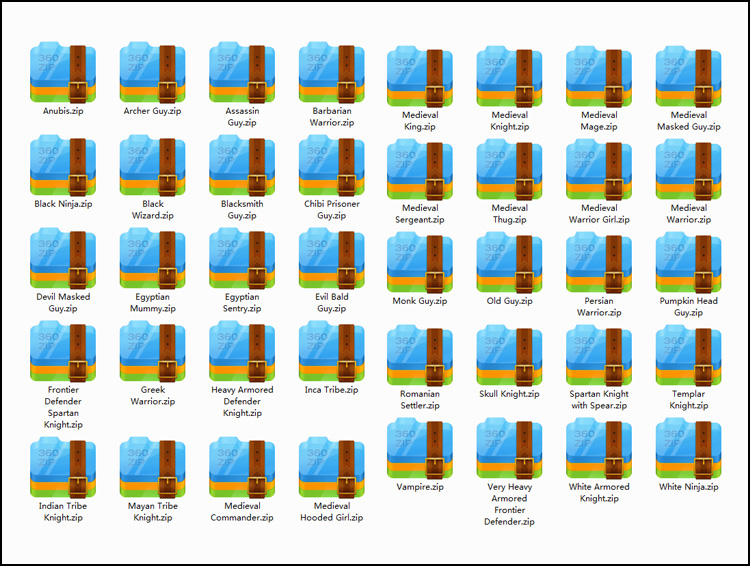Click the 'Medieval Thug.zip' file name
This screenshot has height=570, width=750.
click(x=509, y=214)
